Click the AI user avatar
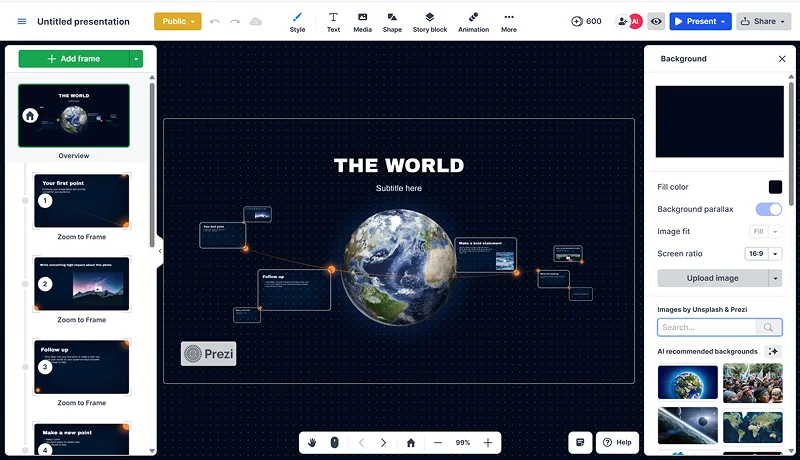The height and width of the screenshot is (460, 800). point(635,21)
